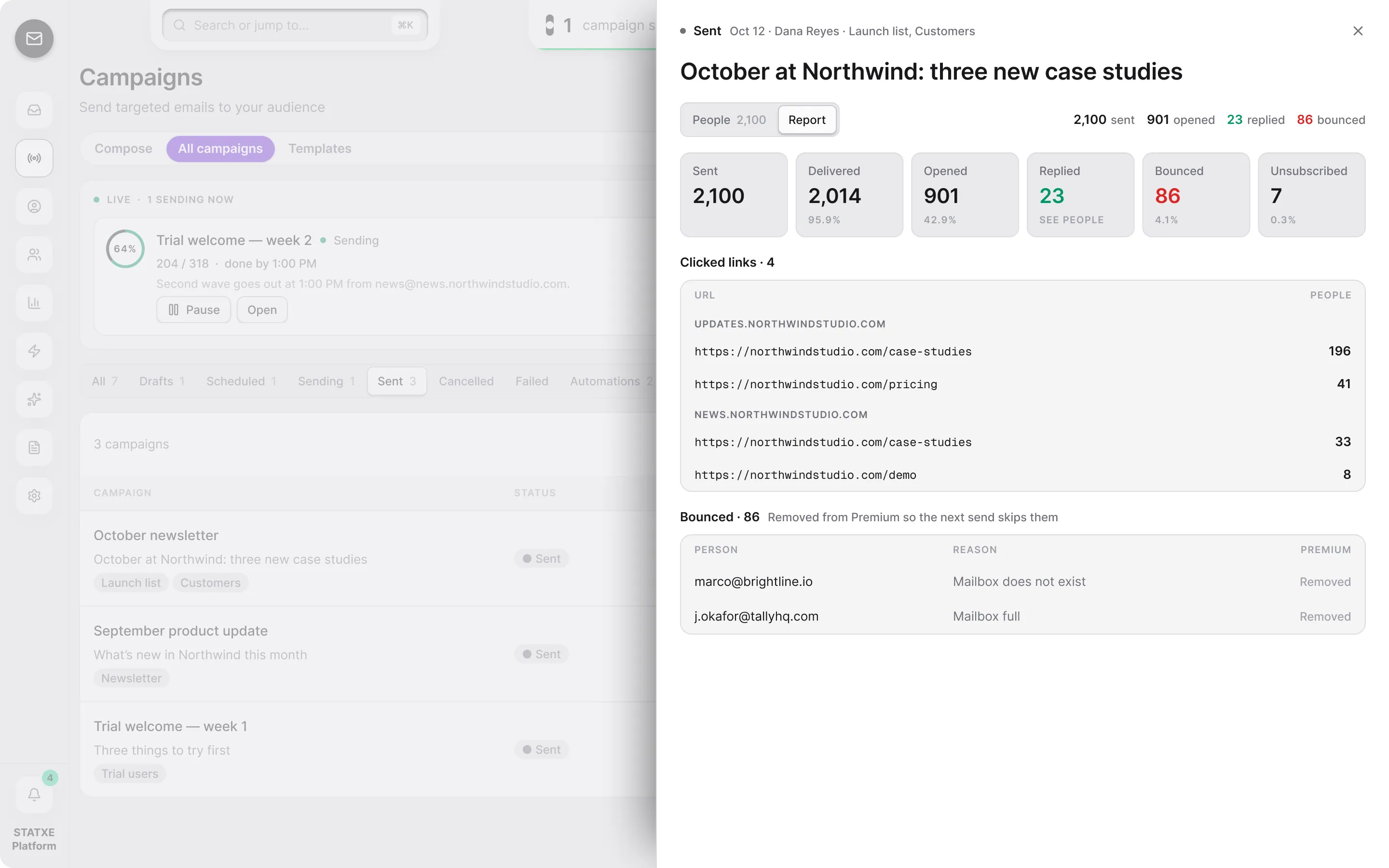Open the single contact profile sidebar icon
Screen dimensions: 1389x868
[34, 206]
